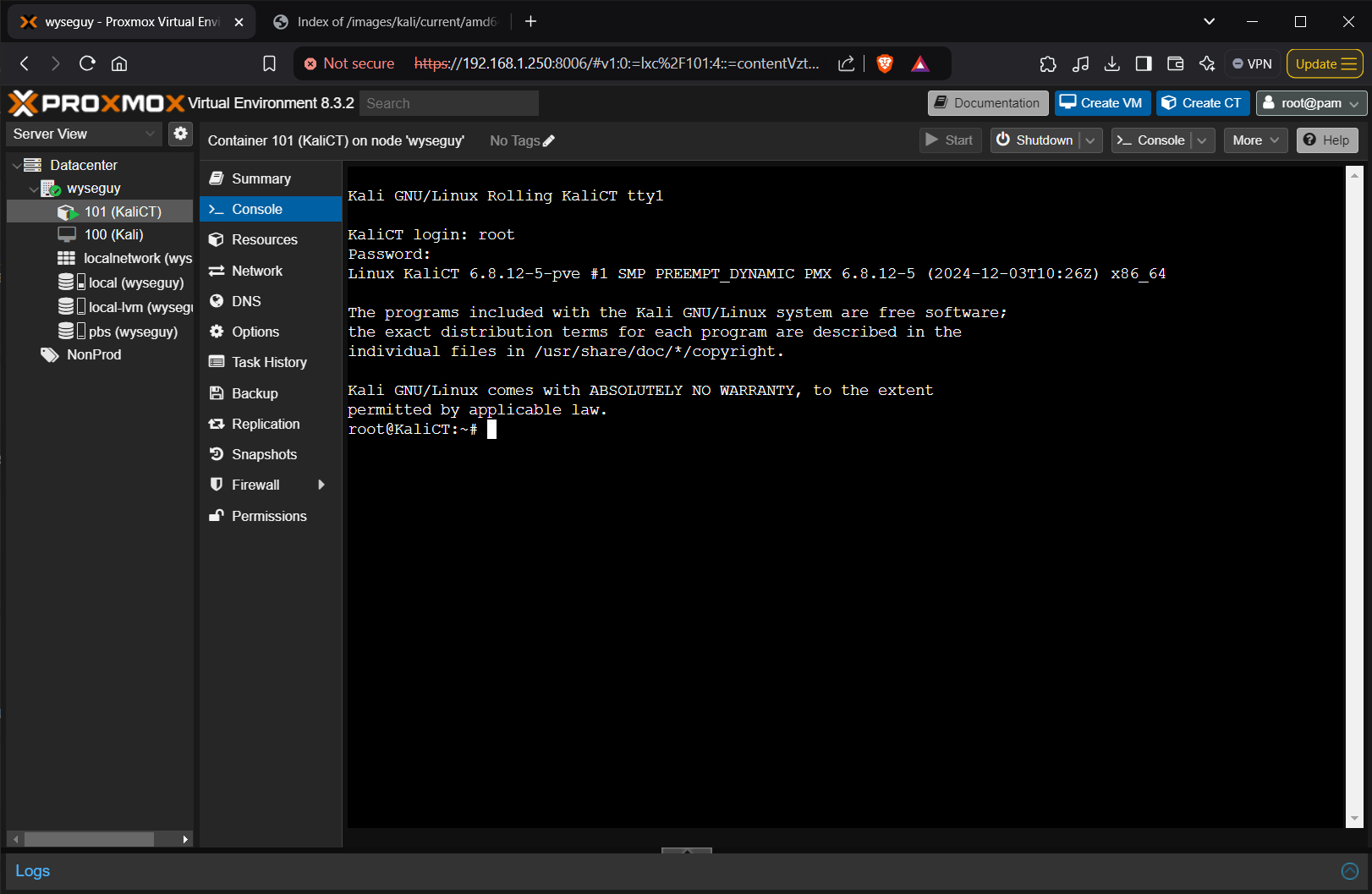Open the Permissions tab

[x=271, y=516]
